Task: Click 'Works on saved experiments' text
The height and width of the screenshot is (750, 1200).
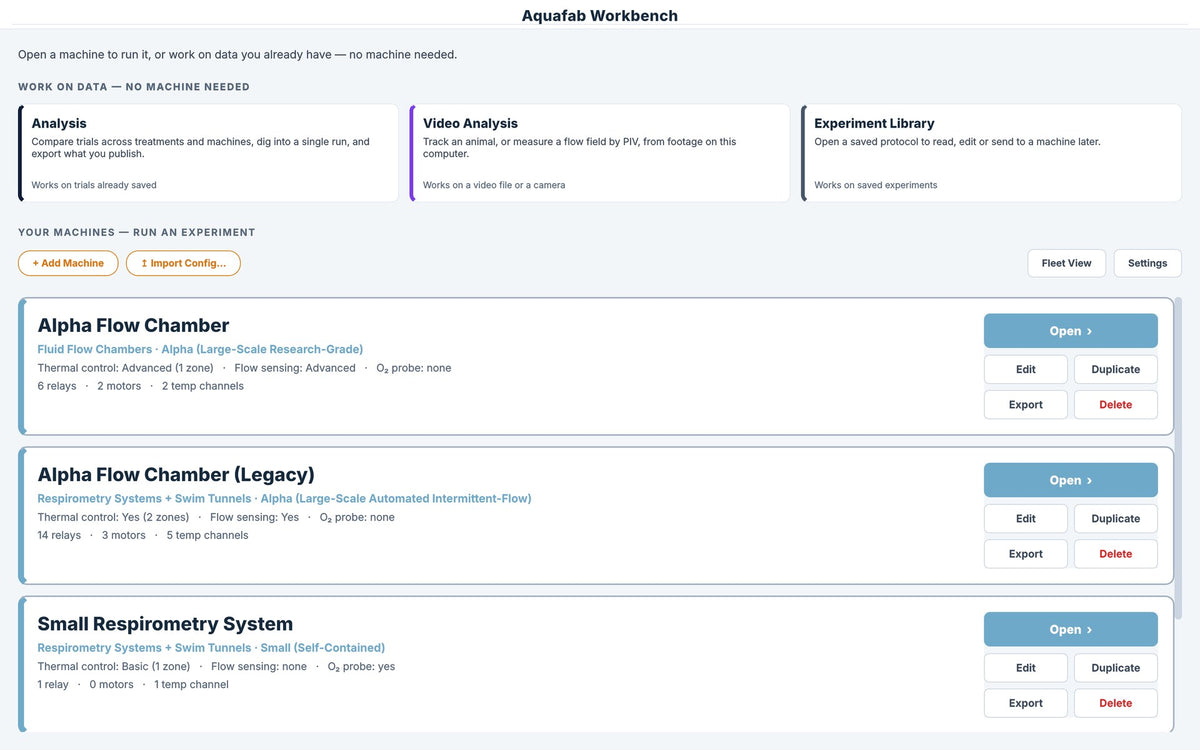Action: coord(876,185)
